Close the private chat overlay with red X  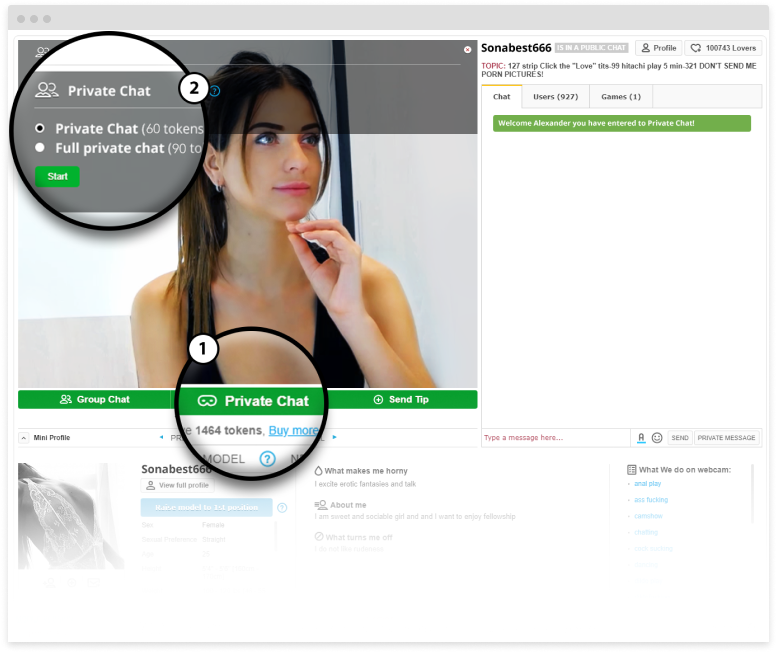[467, 49]
